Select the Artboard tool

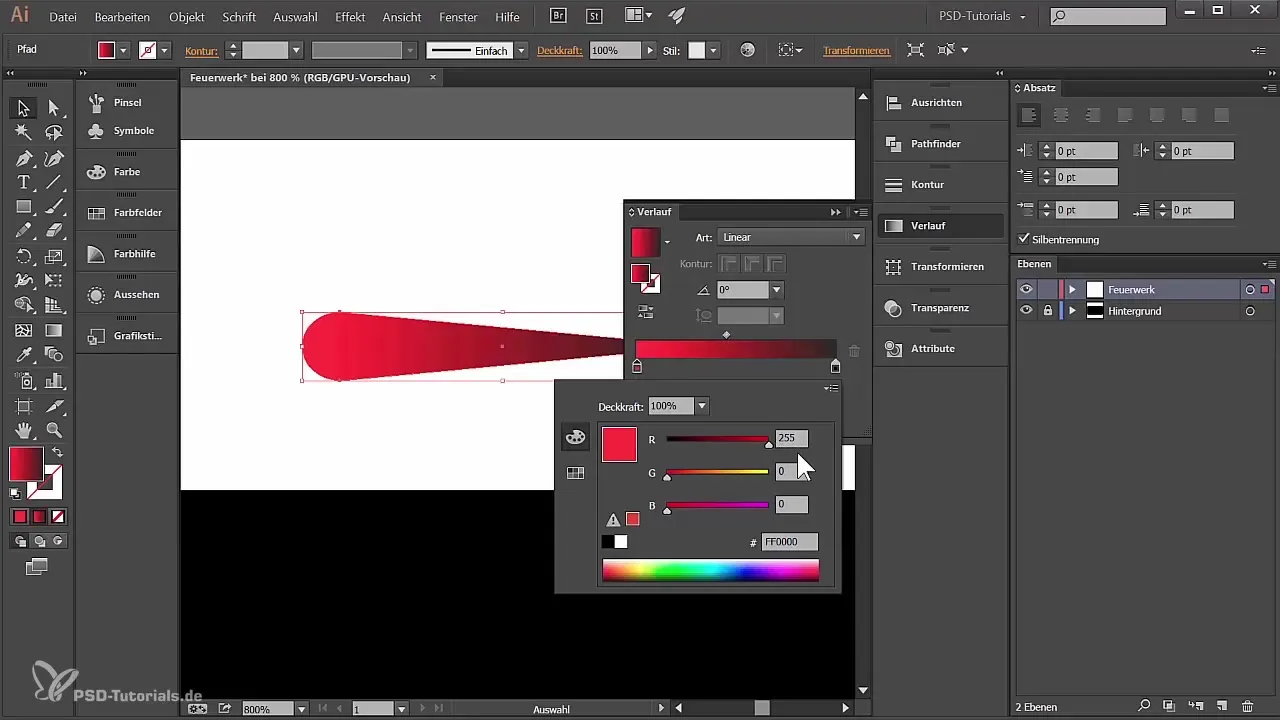click(24, 406)
